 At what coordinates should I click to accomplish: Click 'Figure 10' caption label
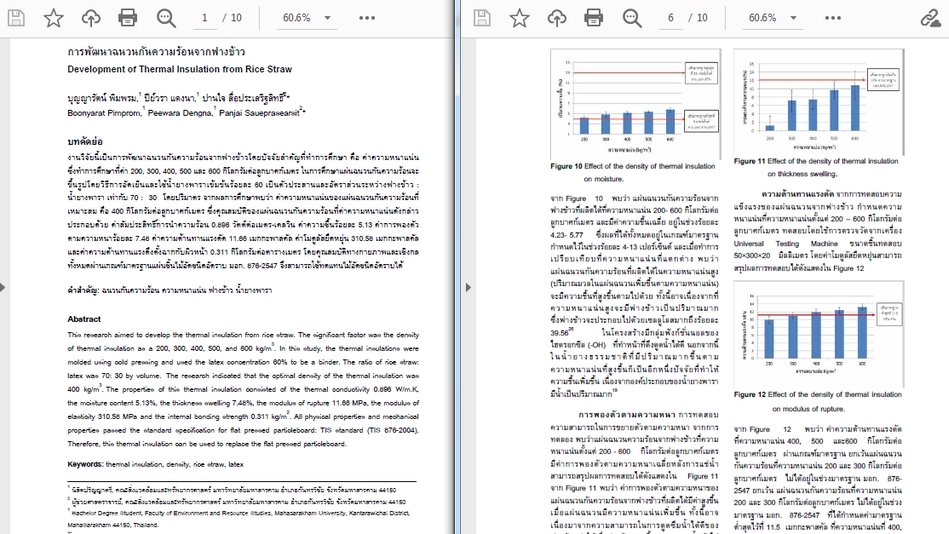[x=566, y=166]
